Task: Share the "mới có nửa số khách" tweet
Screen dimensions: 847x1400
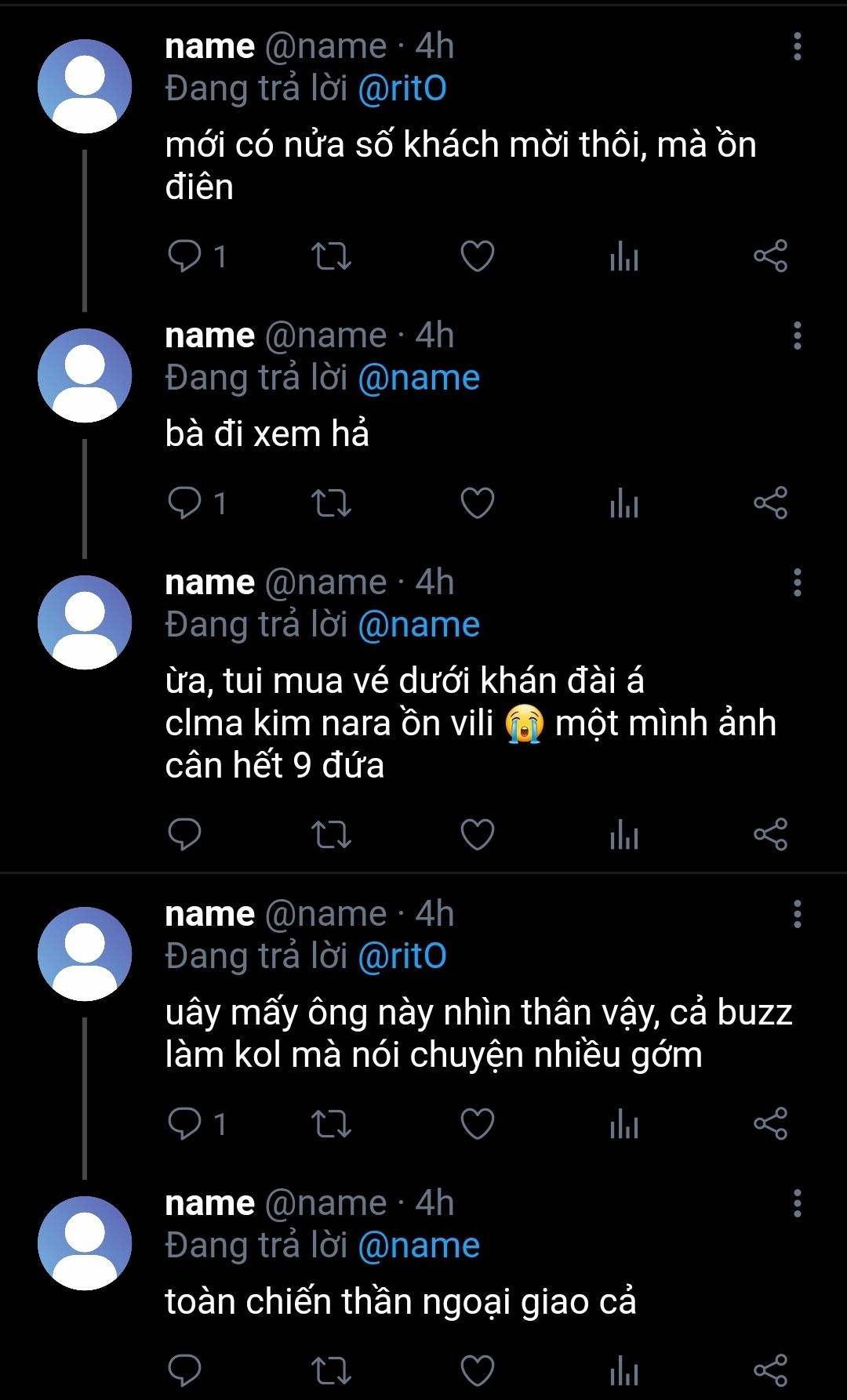Action: point(770,256)
